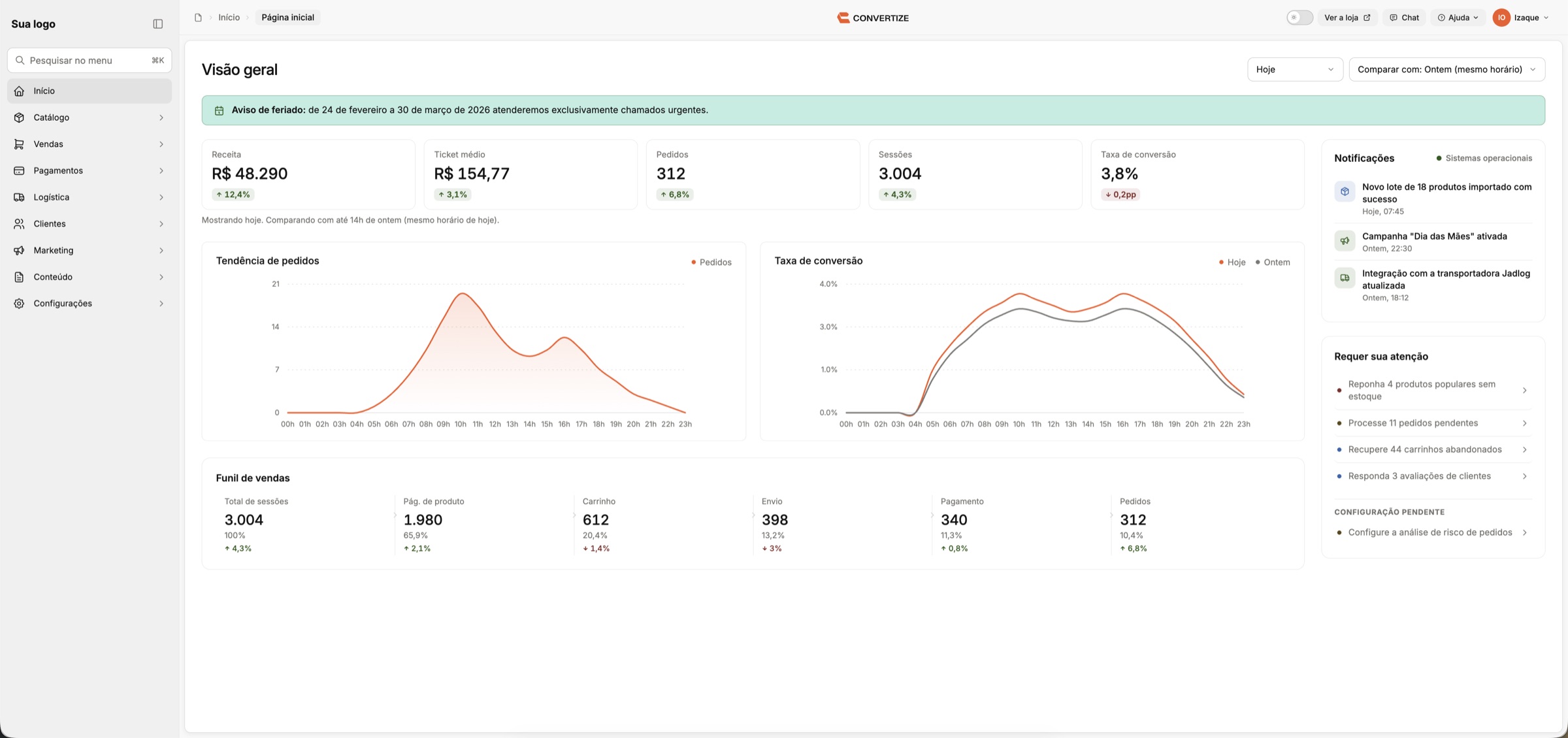
Task: Click the Conteúdo document icon
Action: tap(19, 277)
